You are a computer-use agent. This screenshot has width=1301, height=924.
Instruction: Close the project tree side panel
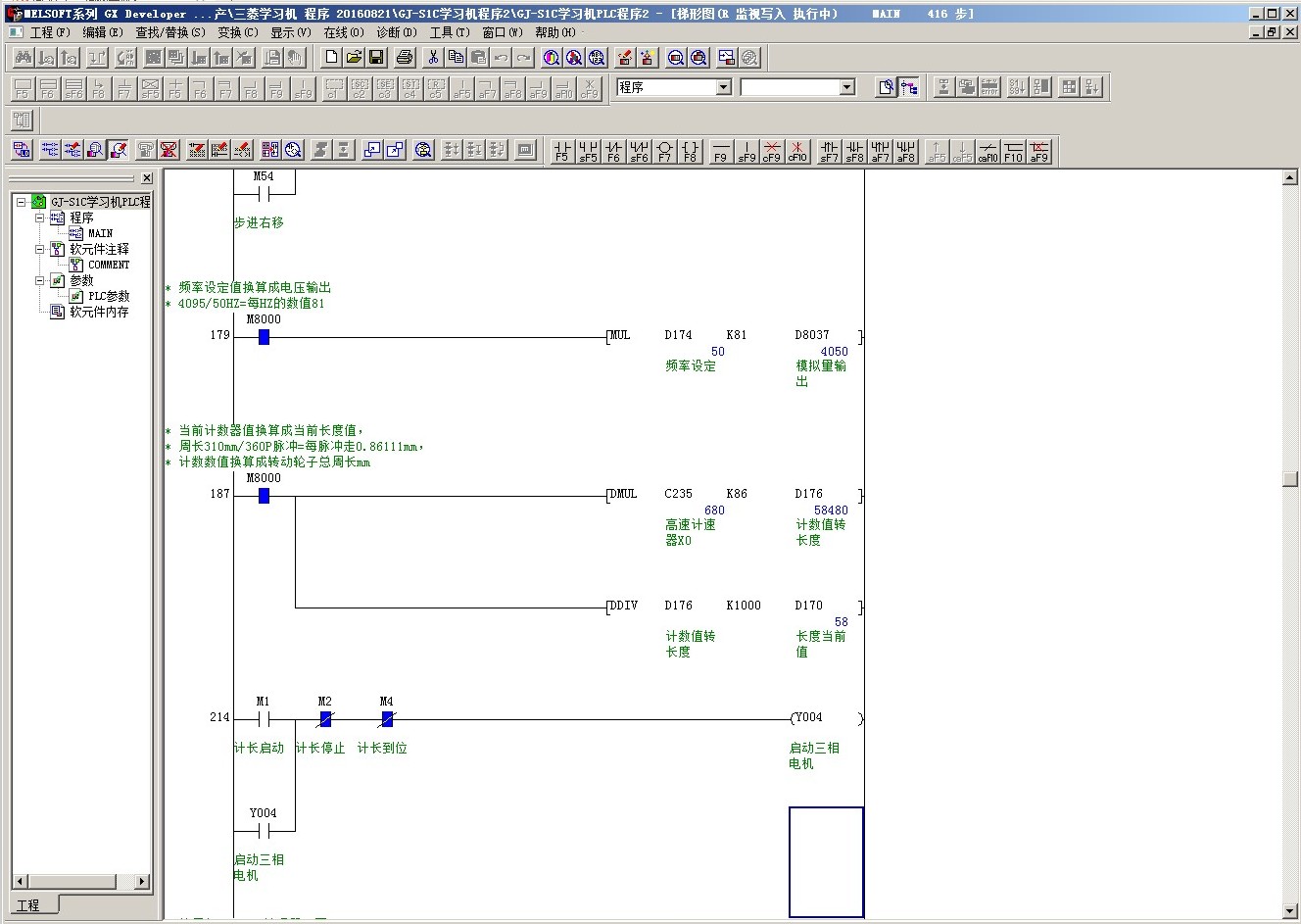(x=147, y=178)
